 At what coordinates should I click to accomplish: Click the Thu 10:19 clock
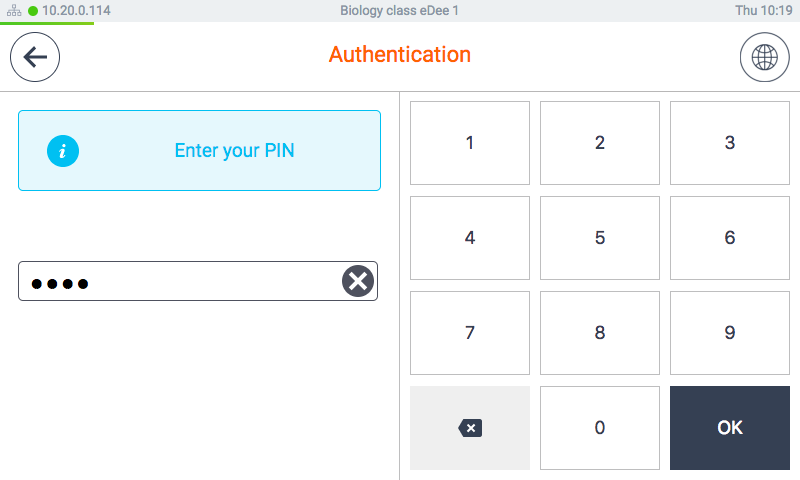763,11
